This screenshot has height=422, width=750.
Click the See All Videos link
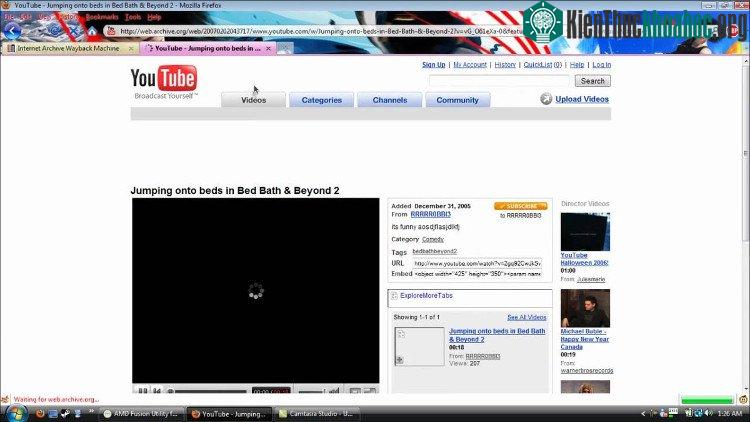click(x=527, y=317)
